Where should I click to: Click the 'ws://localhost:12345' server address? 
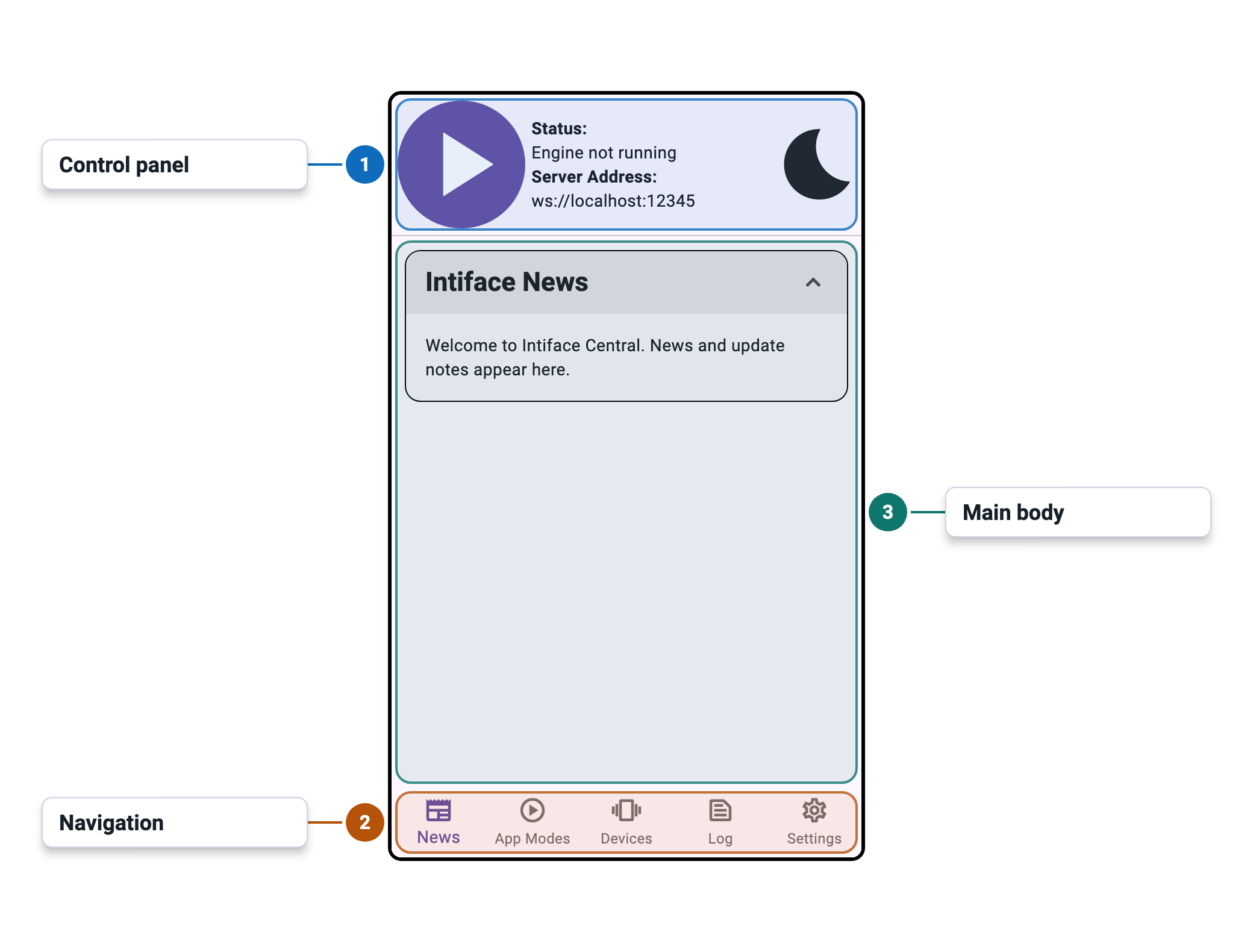tap(613, 201)
